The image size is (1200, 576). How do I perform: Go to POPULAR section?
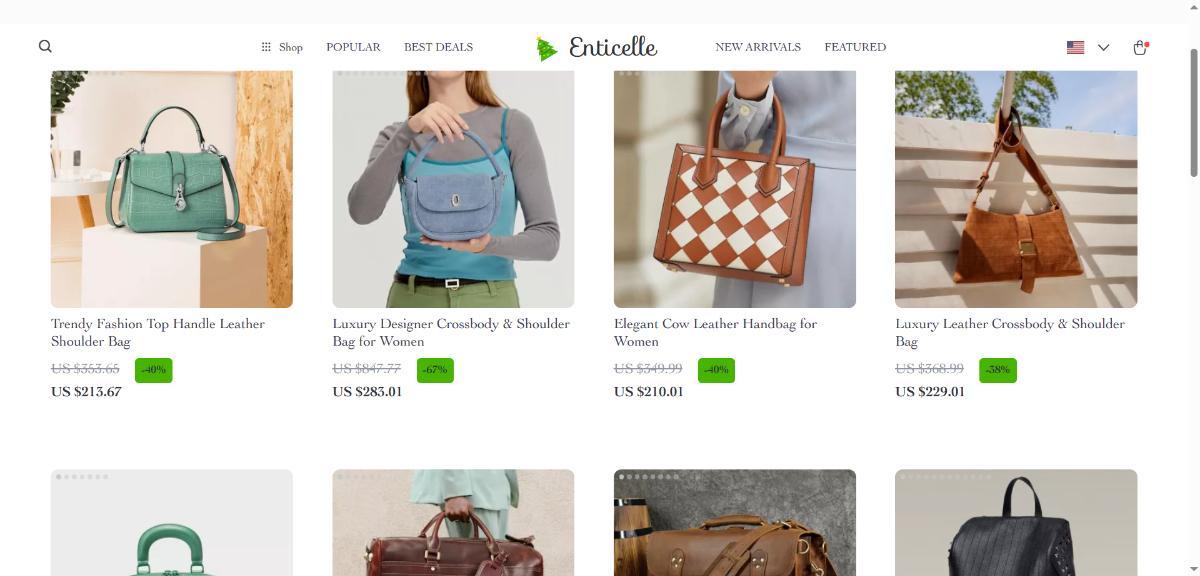[353, 47]
